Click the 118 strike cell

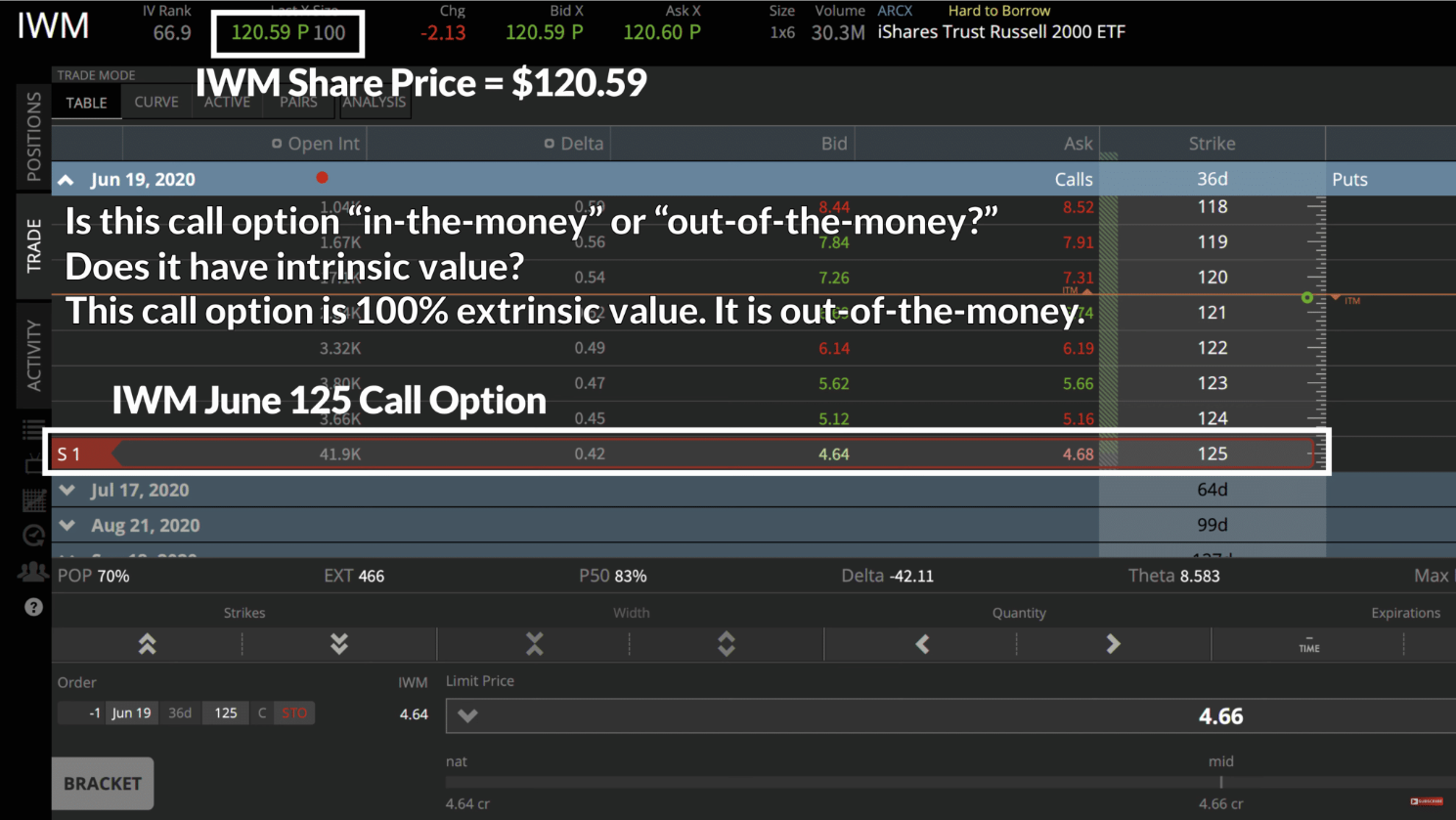tap(1212, 206)
